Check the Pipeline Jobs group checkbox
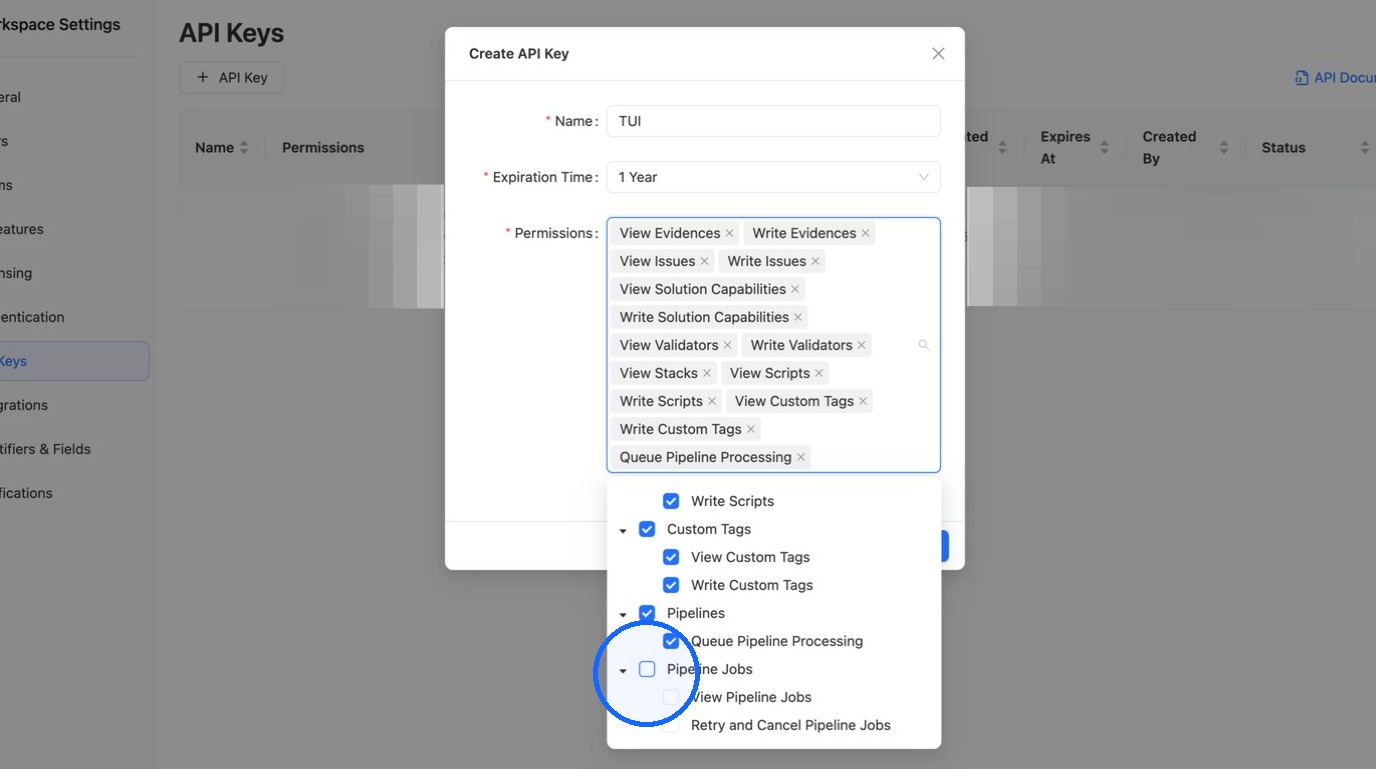Image resolution: width=1376 pixels, height=769 pixels. pos(647,669)
